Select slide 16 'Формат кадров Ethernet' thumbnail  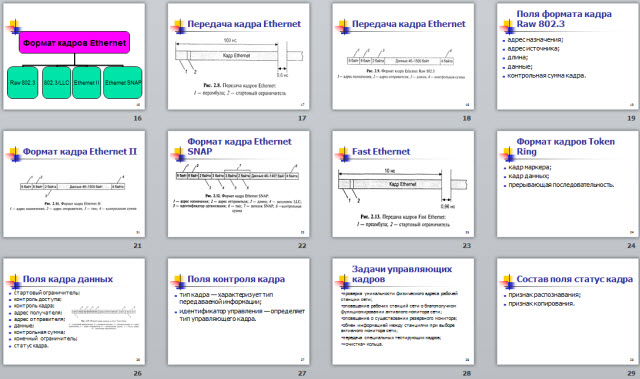click(74, 56)
